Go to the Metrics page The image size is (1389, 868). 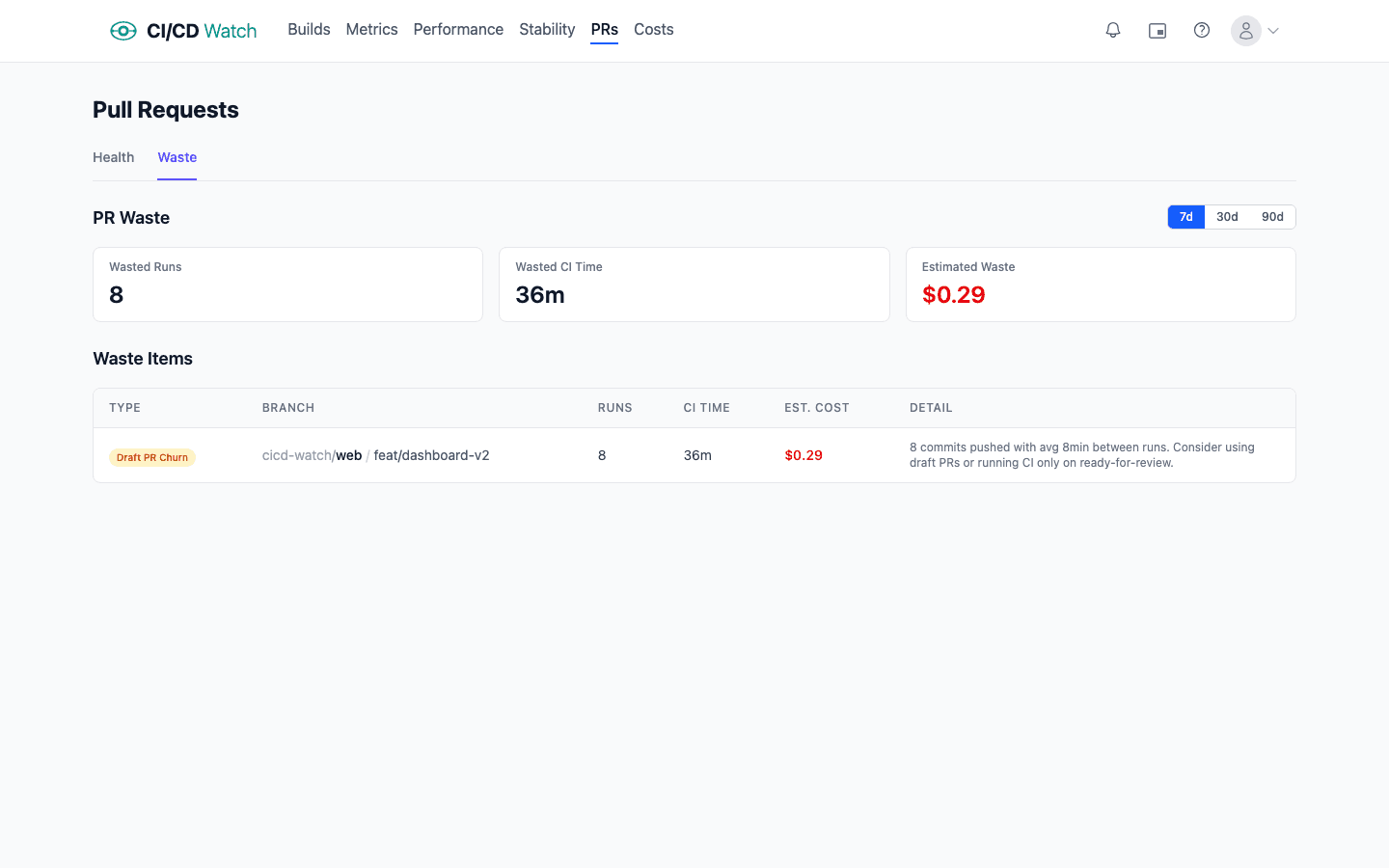pos(371,30)
